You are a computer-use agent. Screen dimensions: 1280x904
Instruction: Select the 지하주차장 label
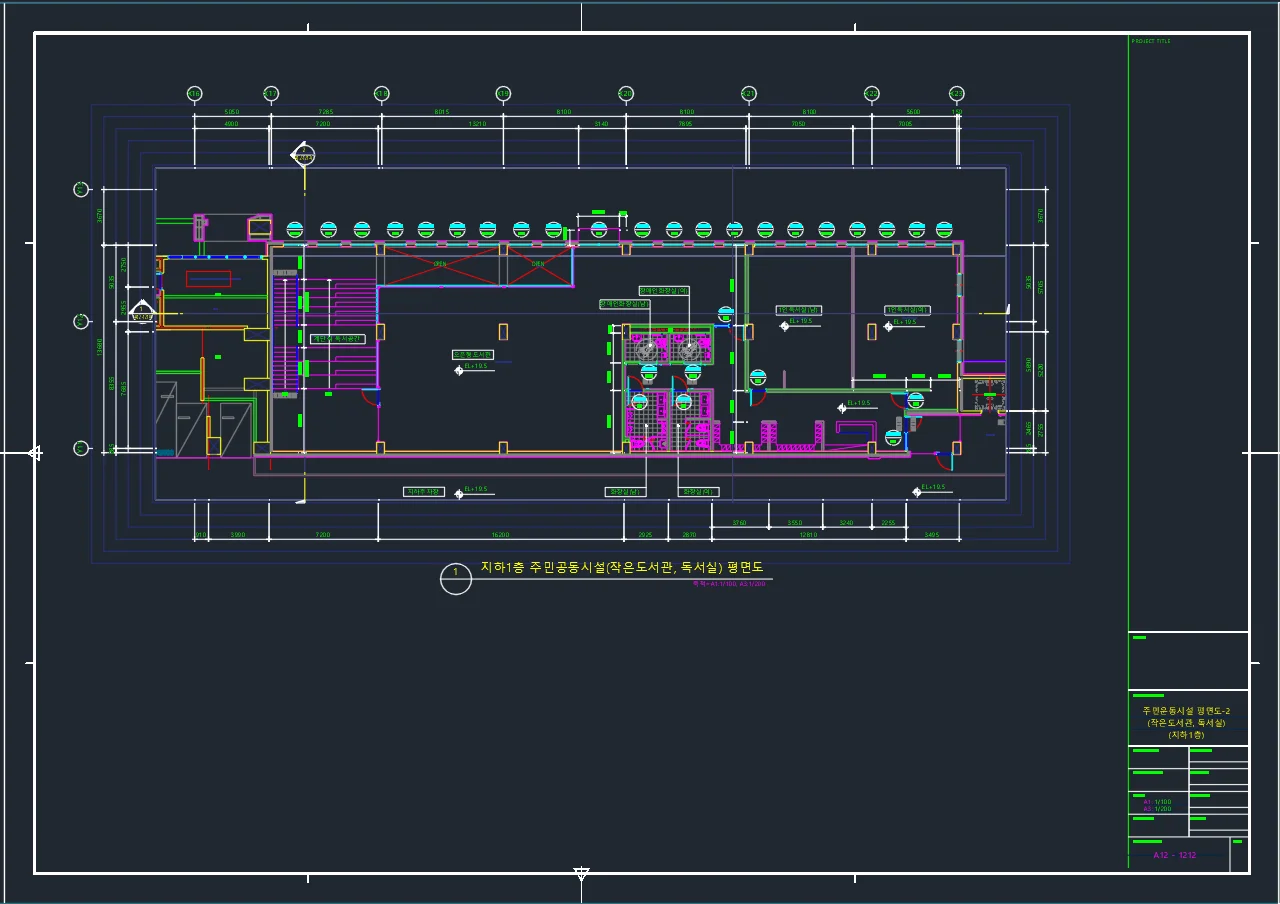pos(423,492)
